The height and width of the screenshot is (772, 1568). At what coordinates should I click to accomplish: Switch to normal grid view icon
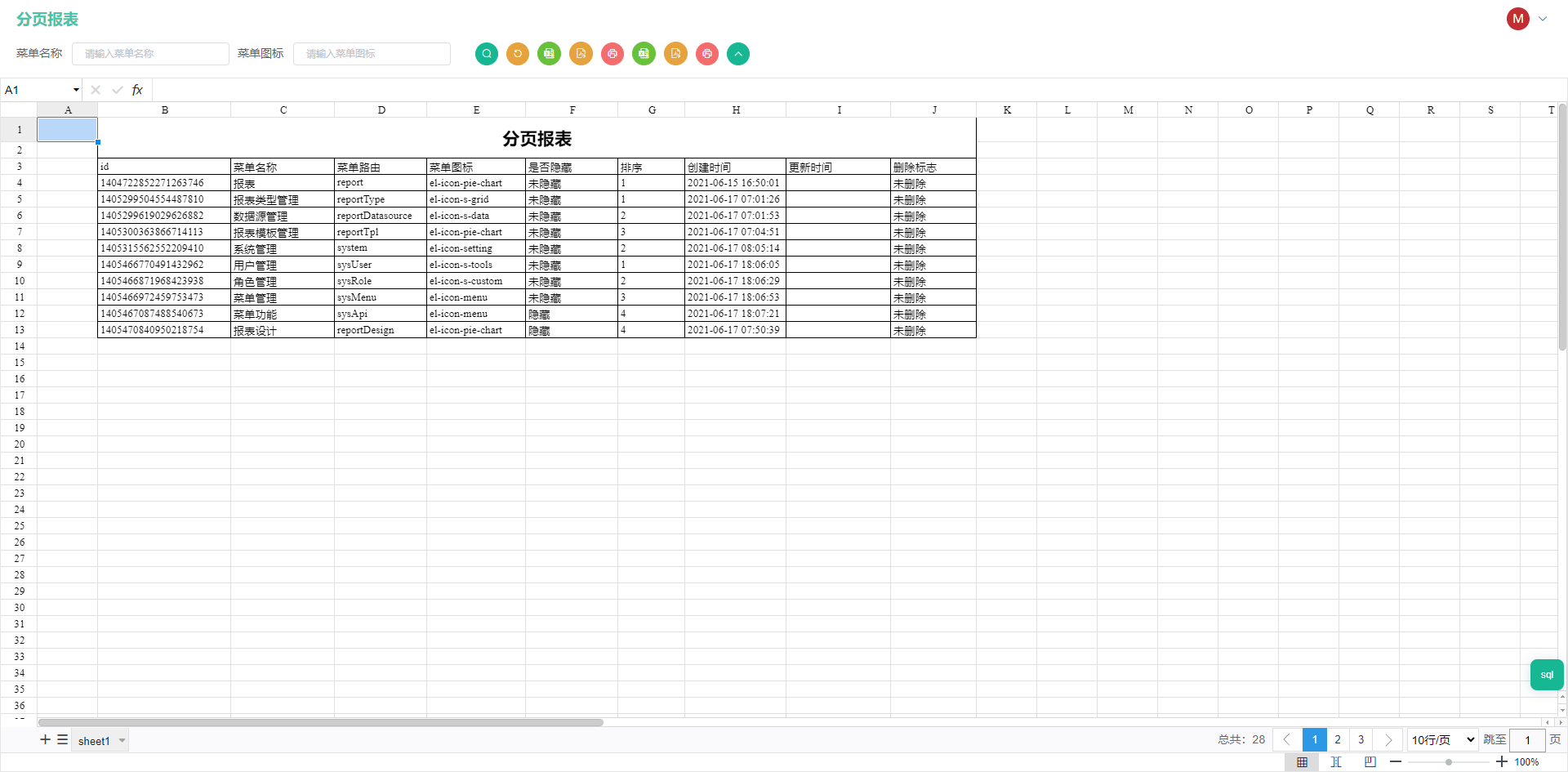coord(1302,762)
